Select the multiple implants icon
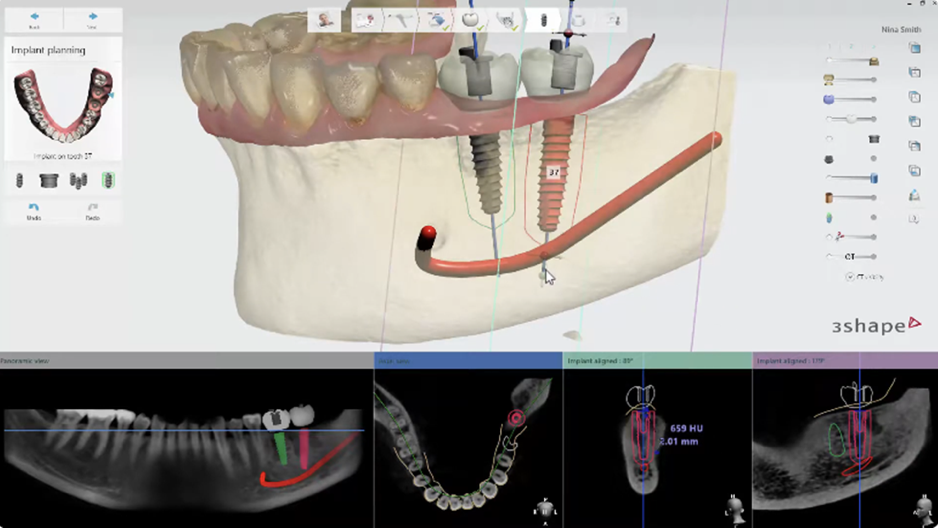 tap(77, 181)
